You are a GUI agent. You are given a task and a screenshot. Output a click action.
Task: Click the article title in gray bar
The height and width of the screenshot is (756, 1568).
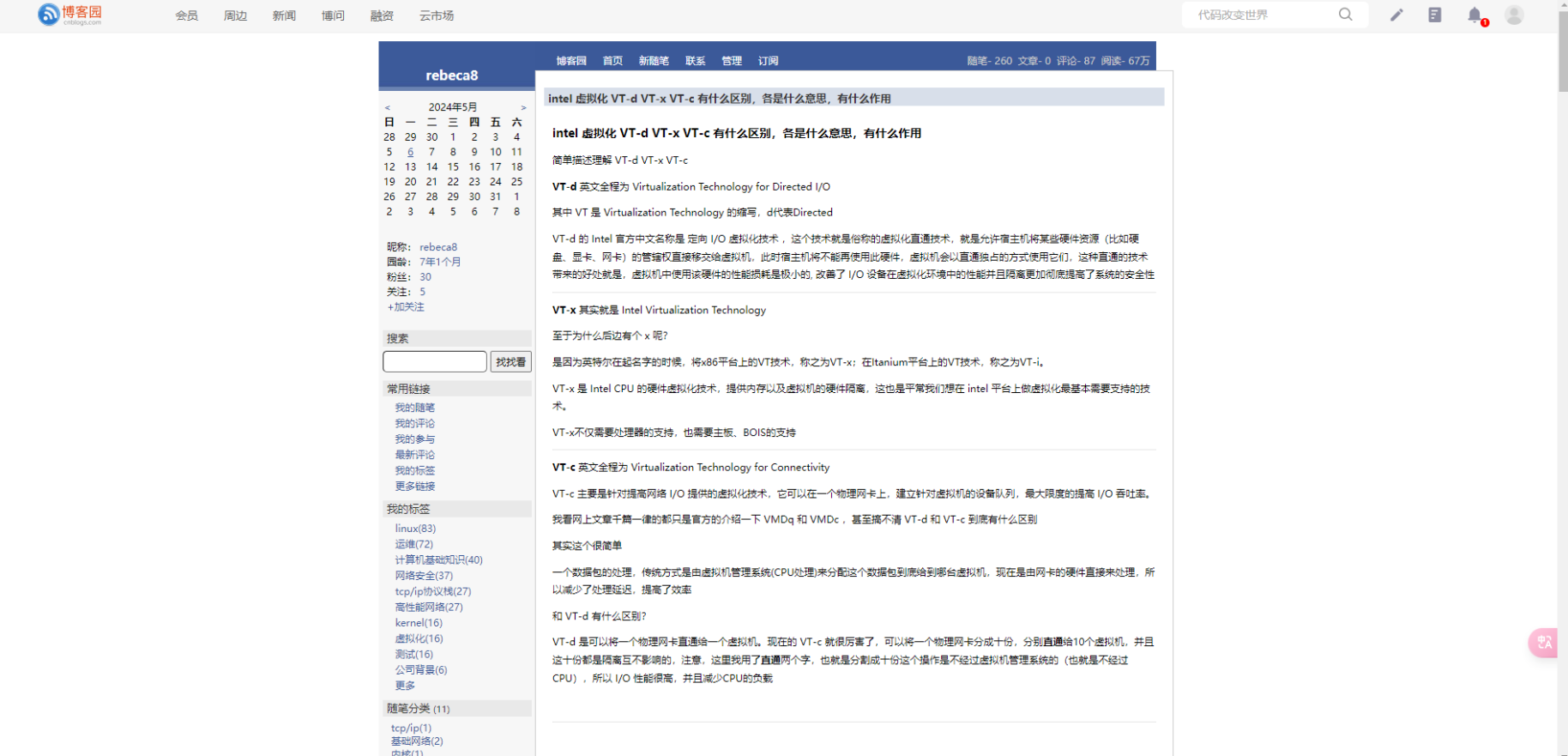tap(720, 99)
